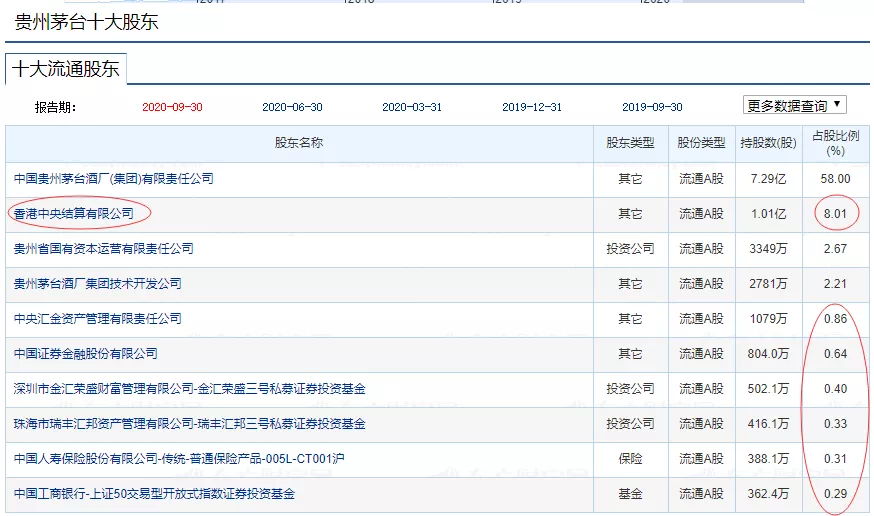Click the 2781万 shares cell
The width and height of the screenshot is (874, 516).
pyautogui.click(x=768, y=284)
